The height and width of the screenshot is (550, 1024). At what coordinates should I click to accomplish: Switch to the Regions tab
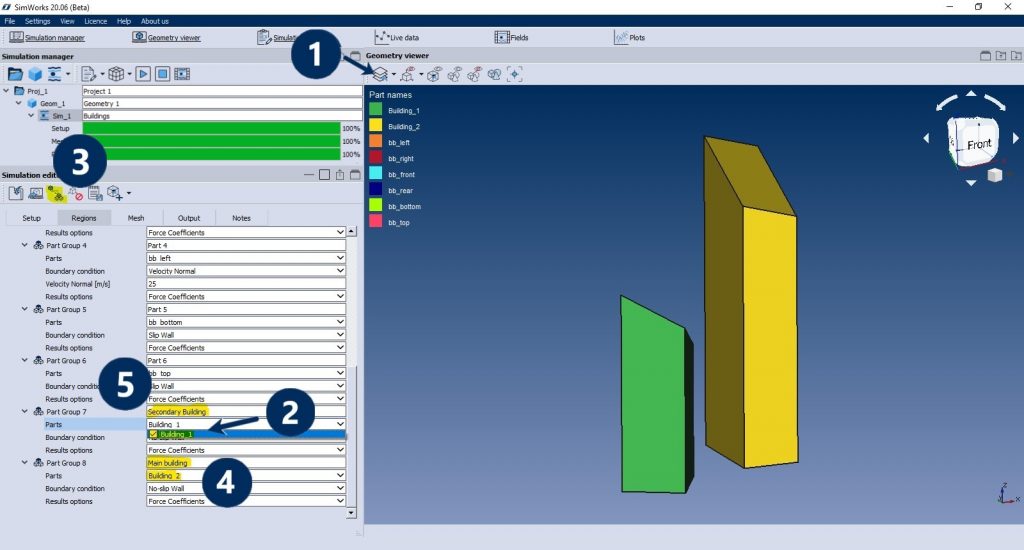pos(84,218)
